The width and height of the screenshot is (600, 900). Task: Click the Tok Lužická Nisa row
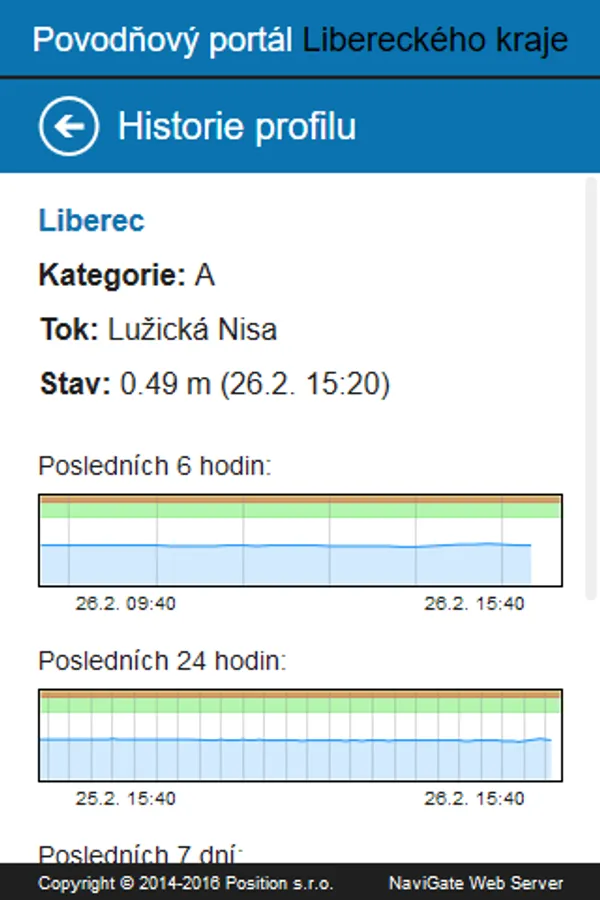(x=159, y=330)
